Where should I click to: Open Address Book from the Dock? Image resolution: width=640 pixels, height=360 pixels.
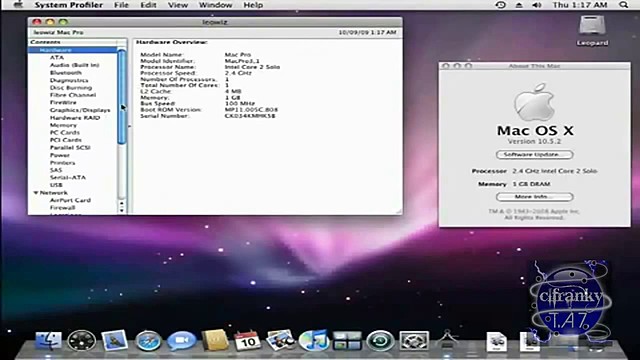(215, 340)
